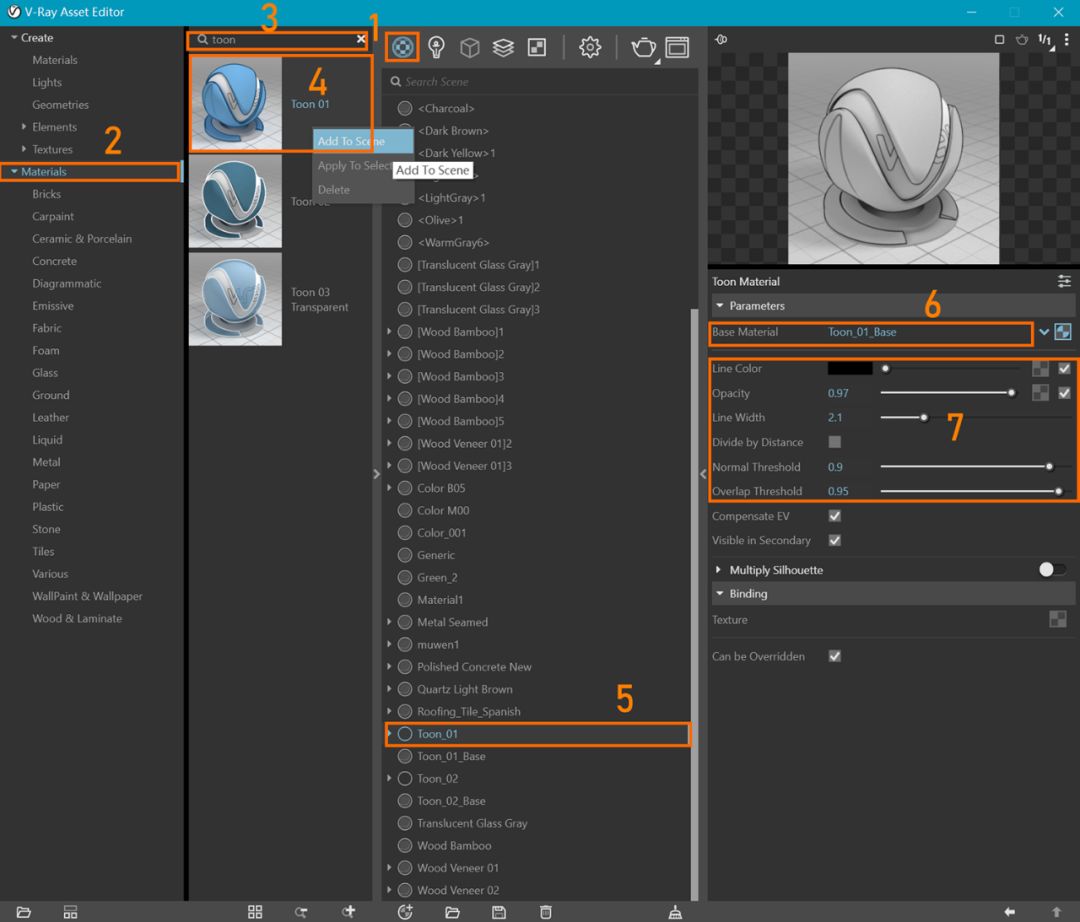The height and width of the screenshot is (922, 1080).
Task: Open the Settings gear icon
Action: pyautogui.click(x=590, y=47)
